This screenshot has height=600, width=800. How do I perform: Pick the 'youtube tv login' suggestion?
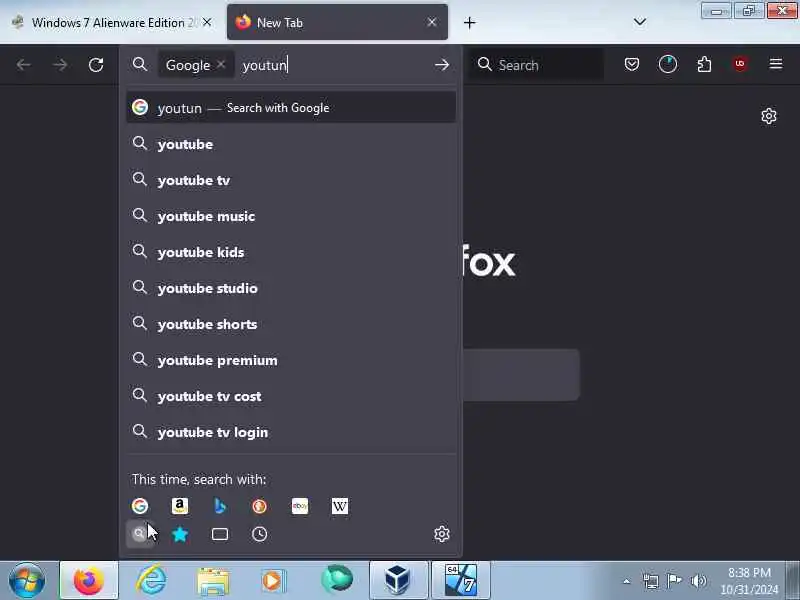[x=291, y=432]
